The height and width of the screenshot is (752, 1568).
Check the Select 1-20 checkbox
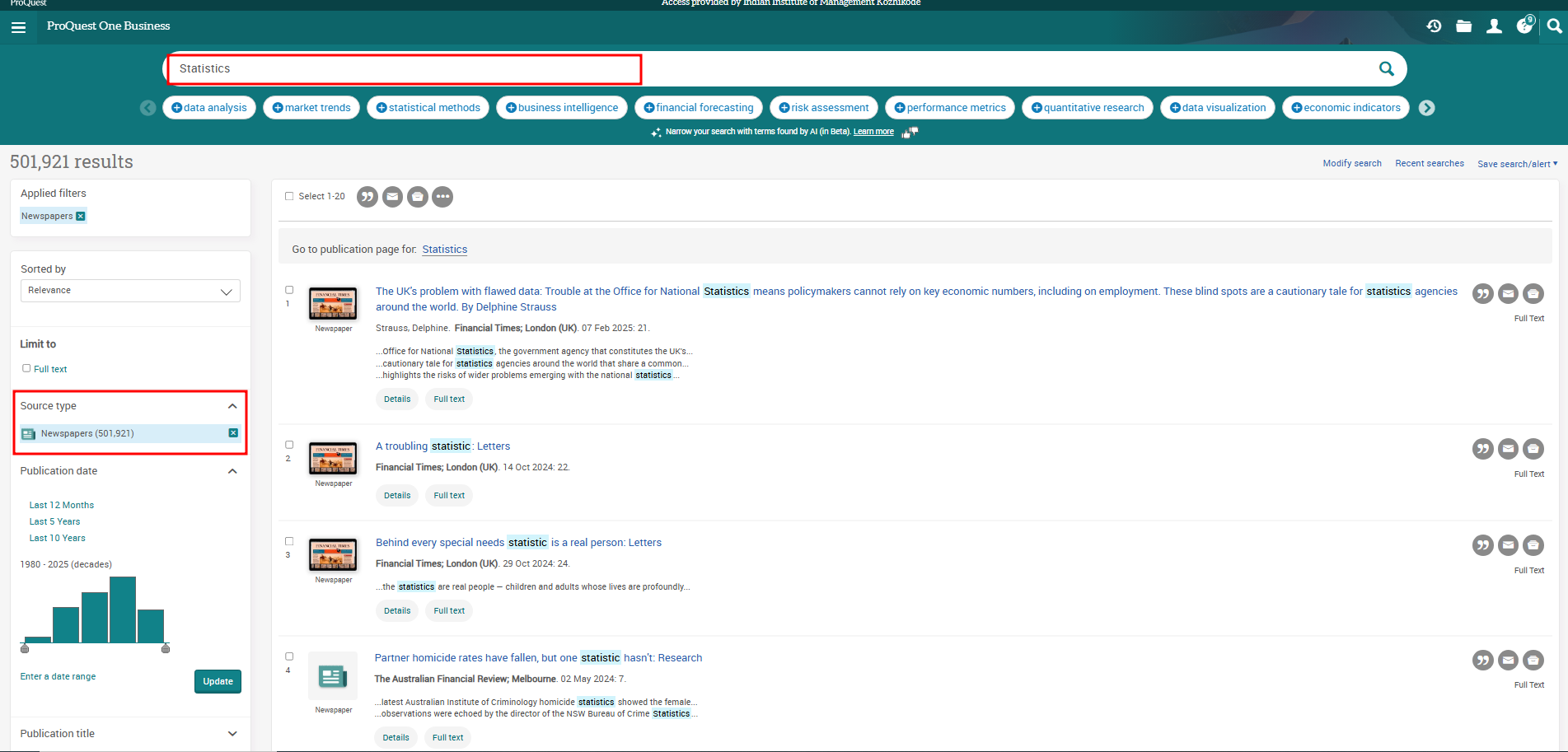tap(289, 197)
